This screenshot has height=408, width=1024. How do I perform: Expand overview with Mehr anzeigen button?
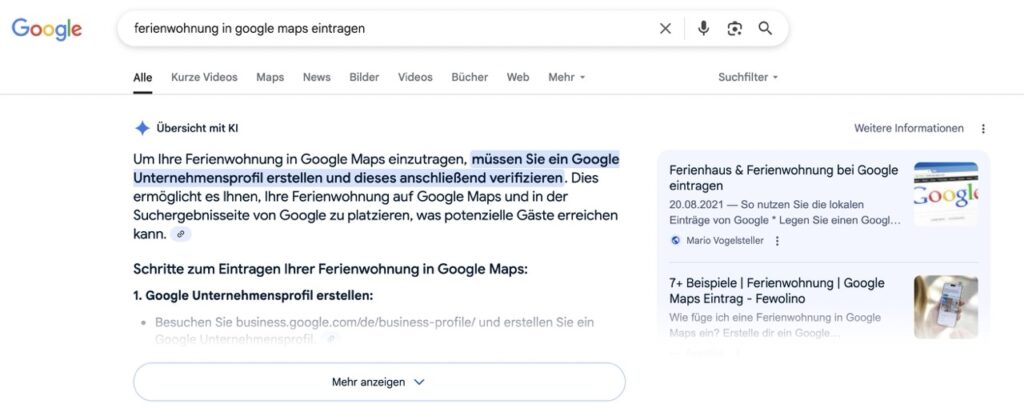379,382
